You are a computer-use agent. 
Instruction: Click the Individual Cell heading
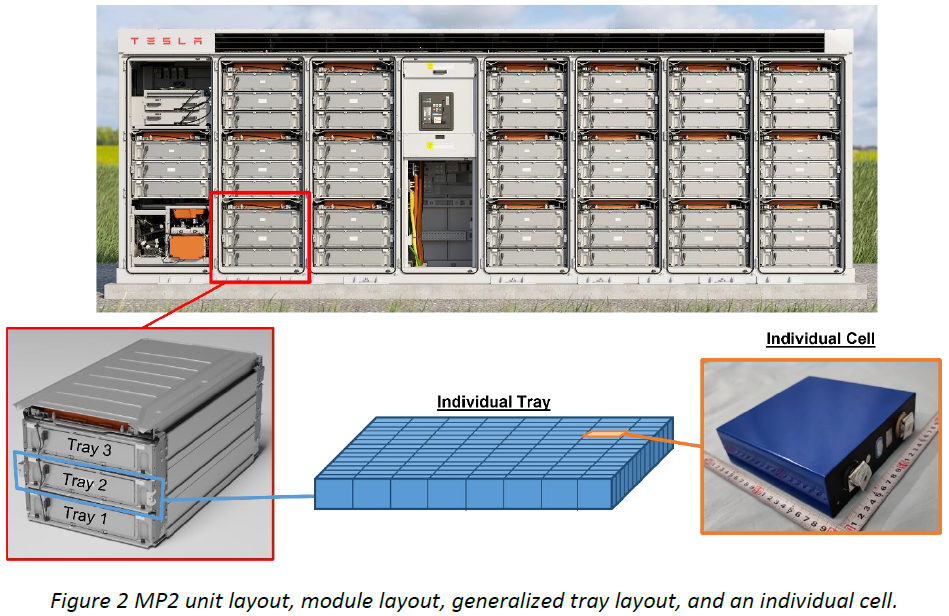[819, 339]
